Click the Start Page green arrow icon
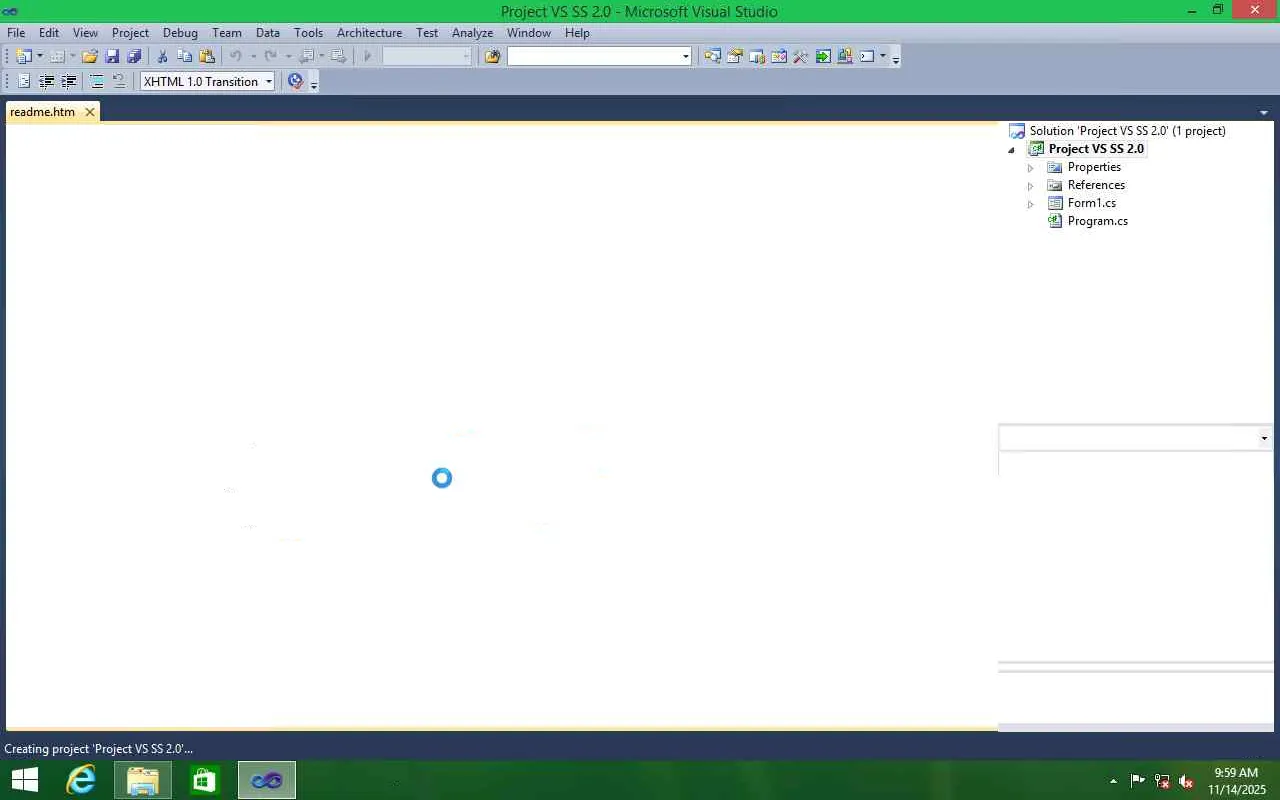This screenshot has width=1280, height=800. (823, 57)
